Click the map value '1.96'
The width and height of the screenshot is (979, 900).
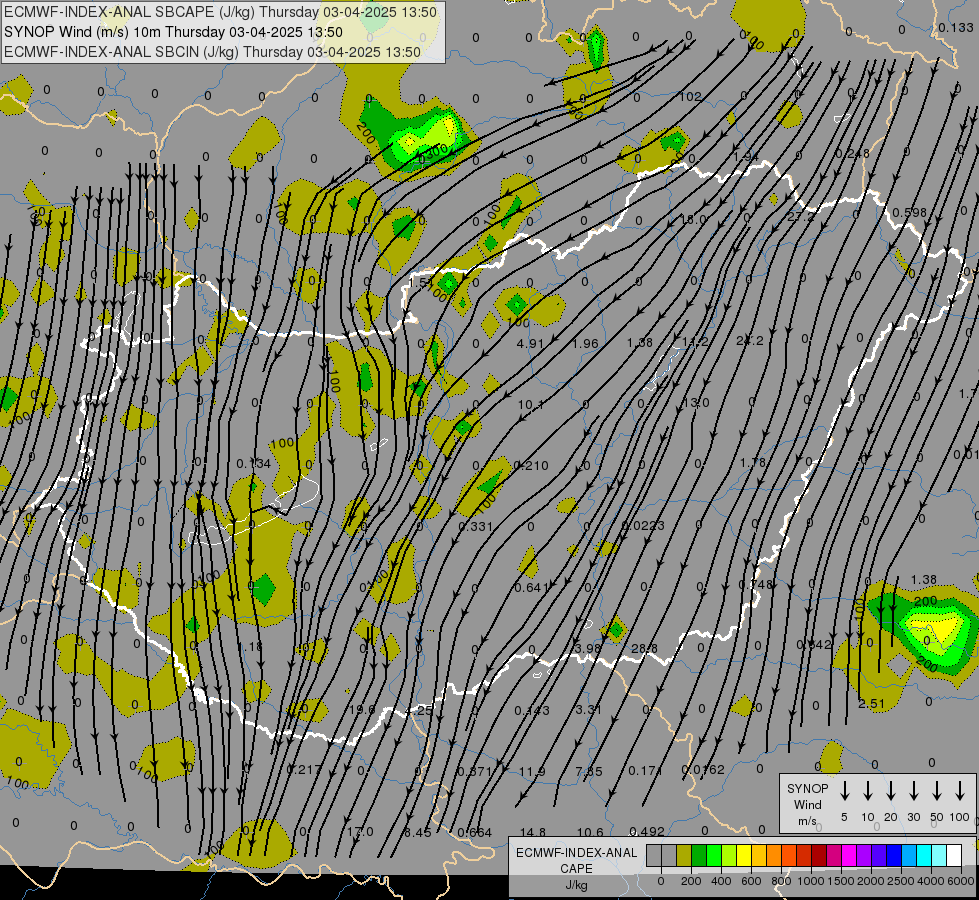585,344
